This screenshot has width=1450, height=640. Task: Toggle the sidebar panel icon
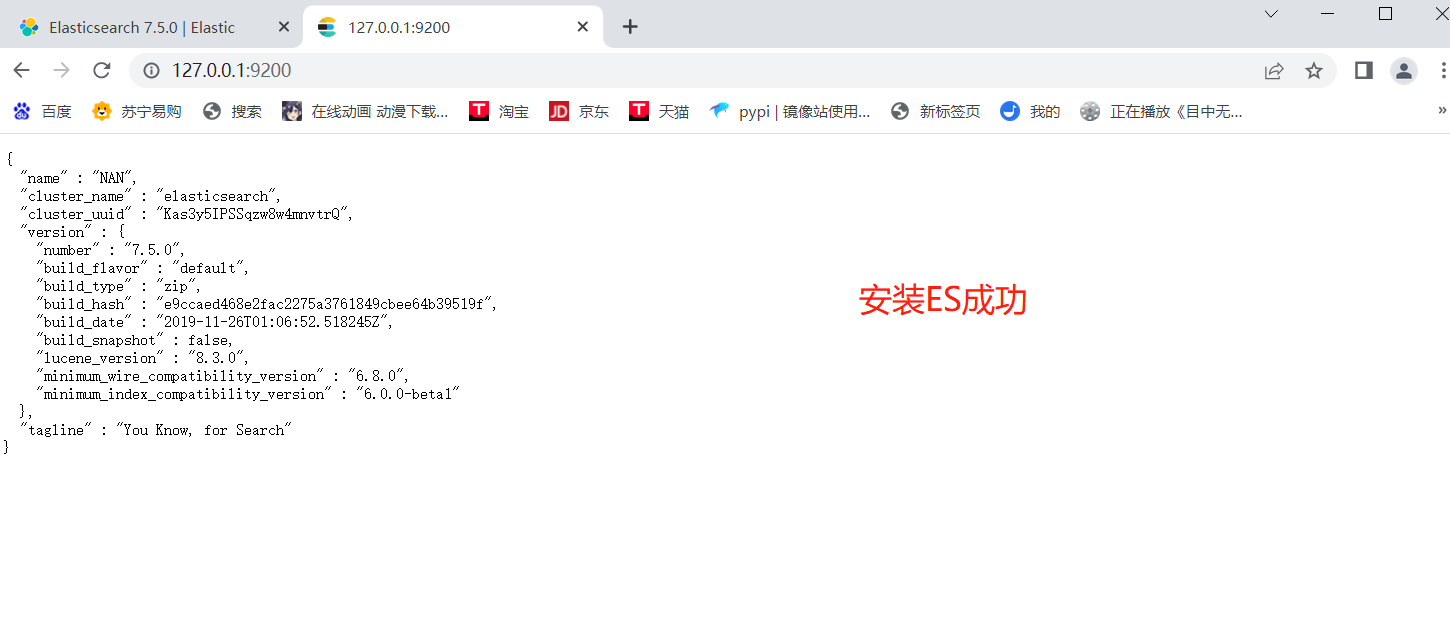click(x=1362, y=70)
